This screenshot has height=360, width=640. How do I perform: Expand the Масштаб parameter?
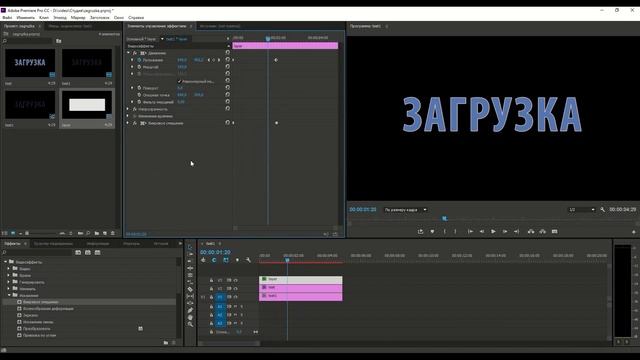pos(132,67)
